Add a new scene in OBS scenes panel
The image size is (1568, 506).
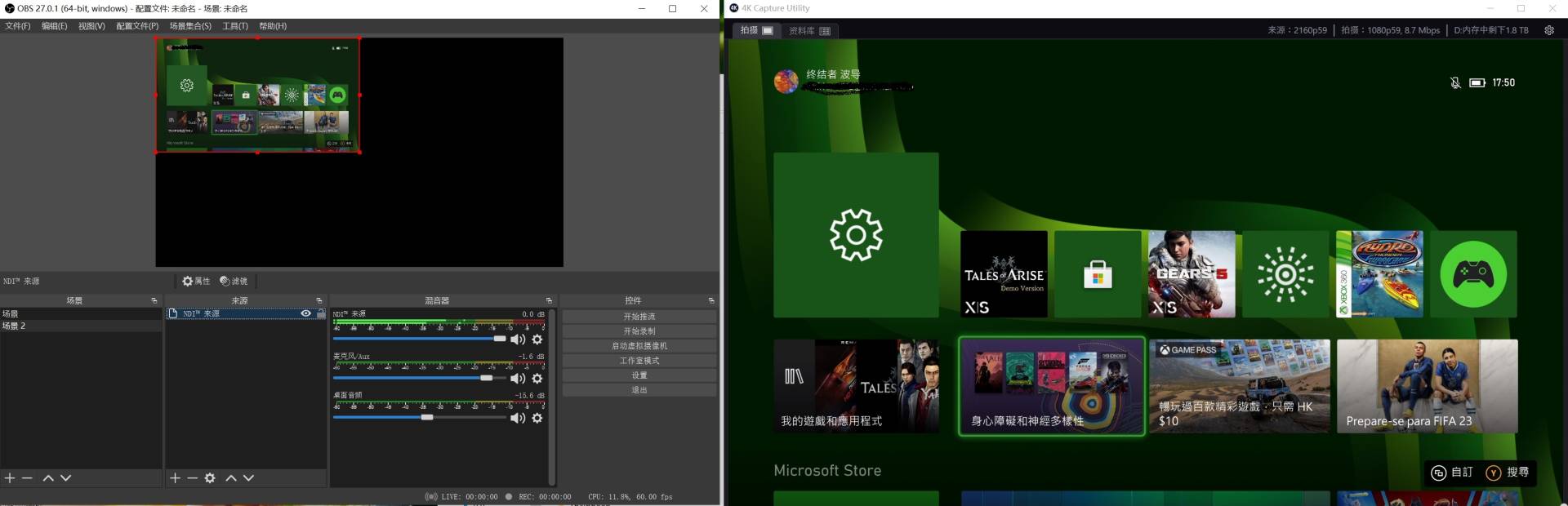(10, 478)
